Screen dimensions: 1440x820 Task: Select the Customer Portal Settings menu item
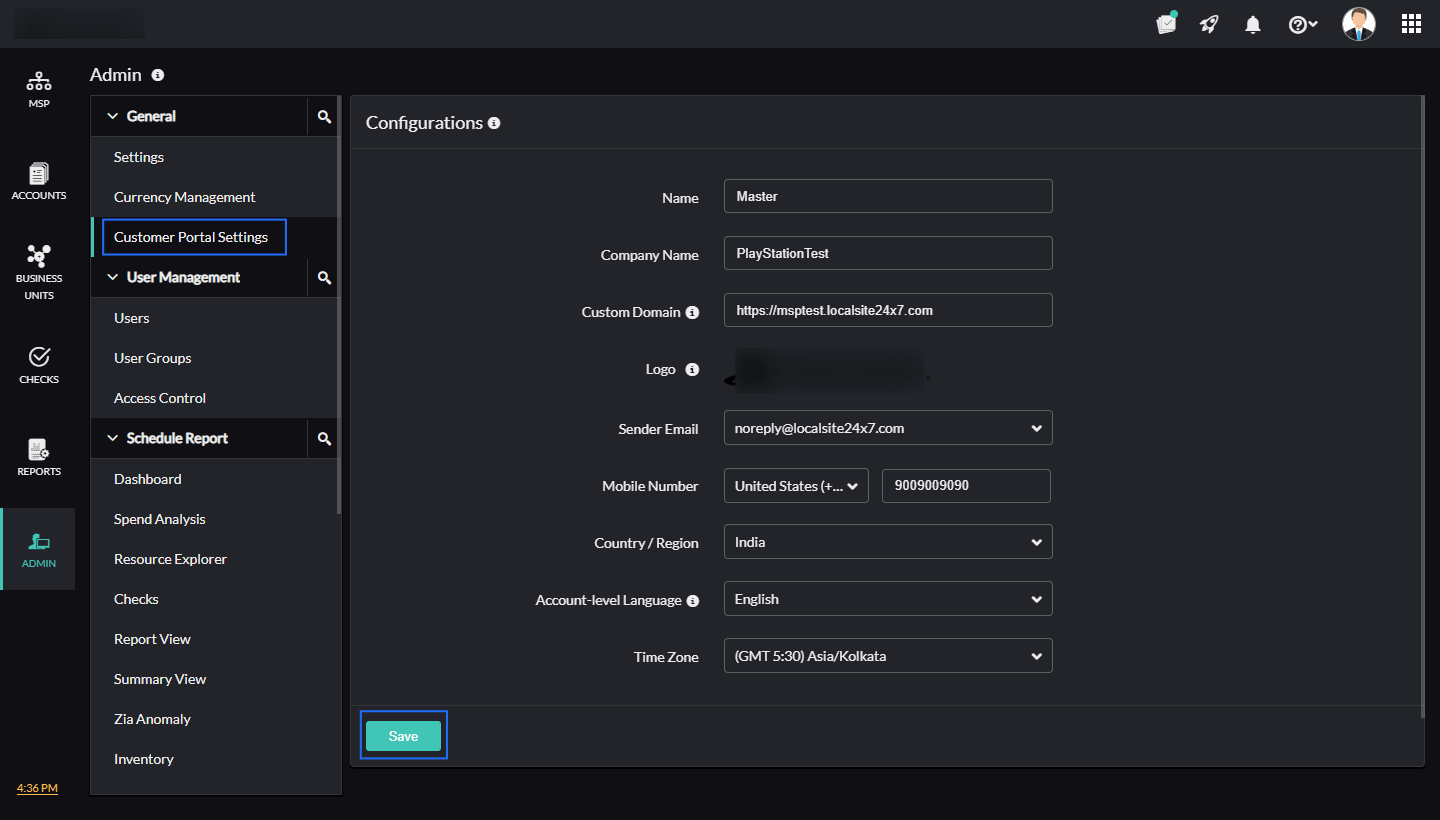pyautogui.click(x=191, y=237)
